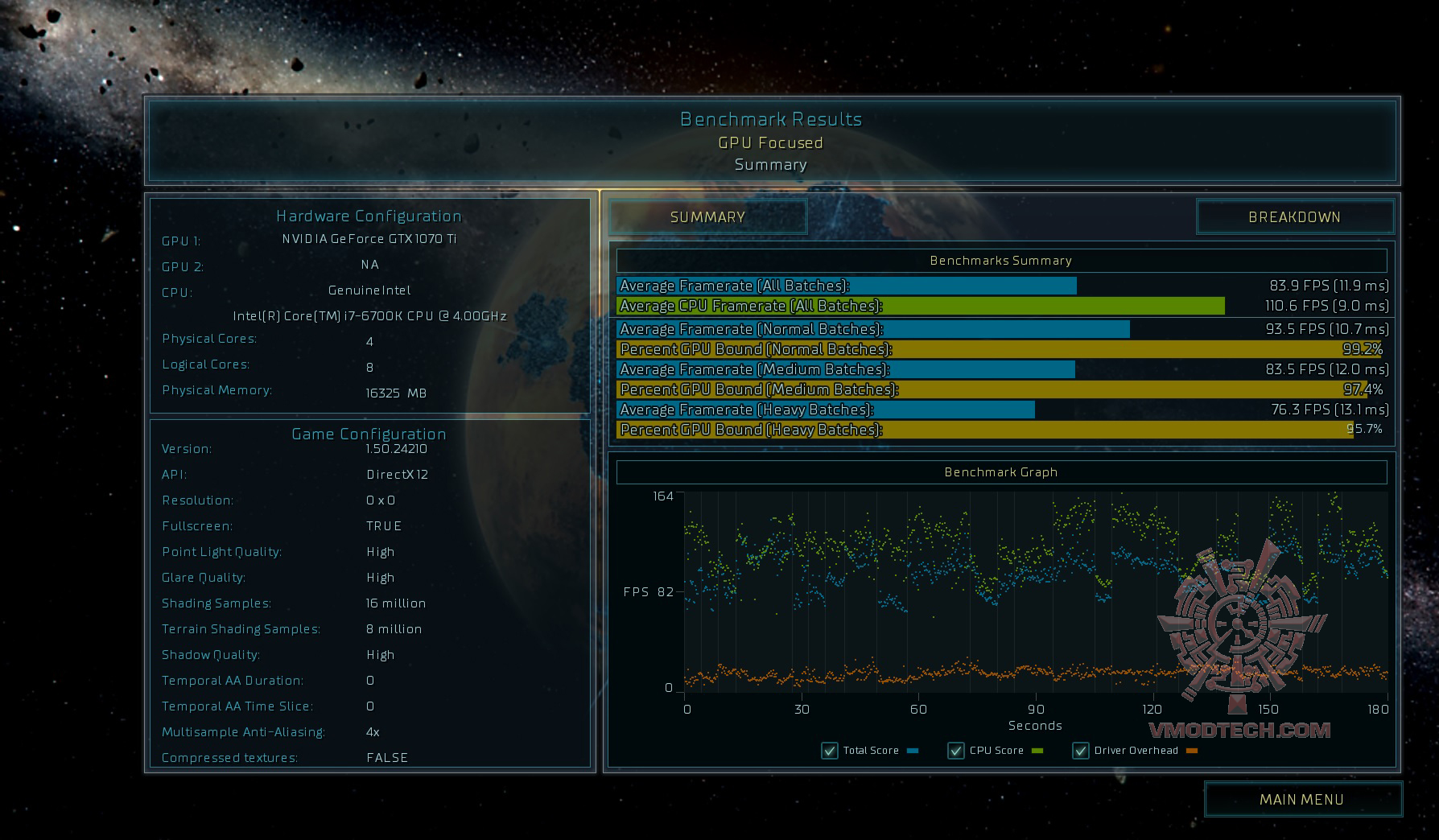
Task: Select the "Intel(R) Core(TM) i7-6700K" CPU line
Action: coord(370,316)
